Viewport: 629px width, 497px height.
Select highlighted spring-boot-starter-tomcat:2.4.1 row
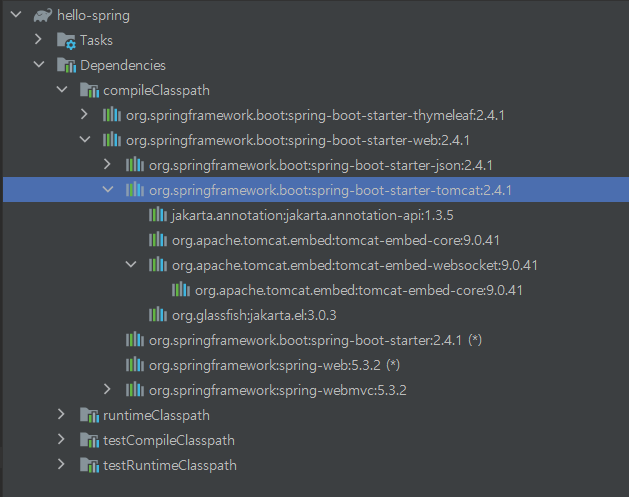pos(316,190)
